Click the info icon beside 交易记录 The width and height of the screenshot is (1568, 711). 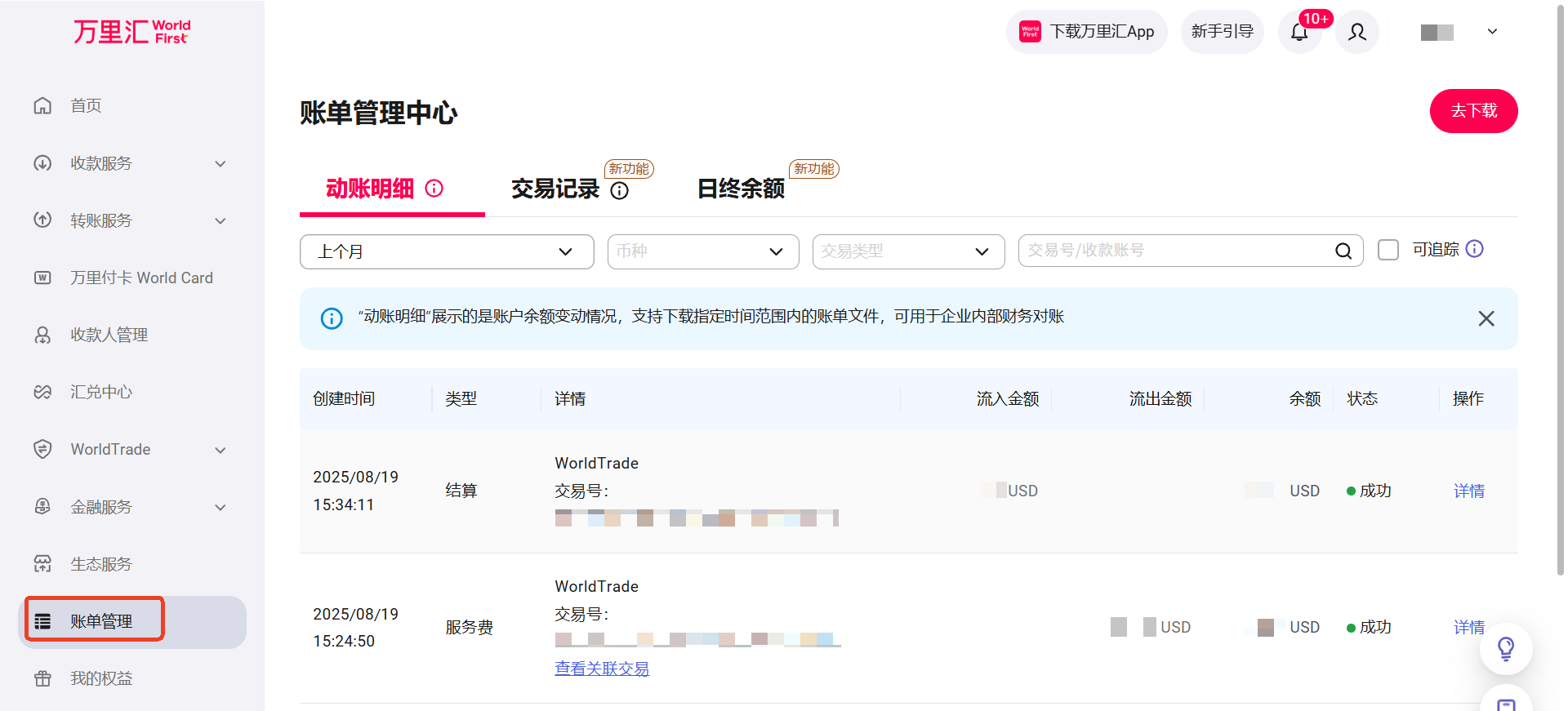[x=620, y=191]
